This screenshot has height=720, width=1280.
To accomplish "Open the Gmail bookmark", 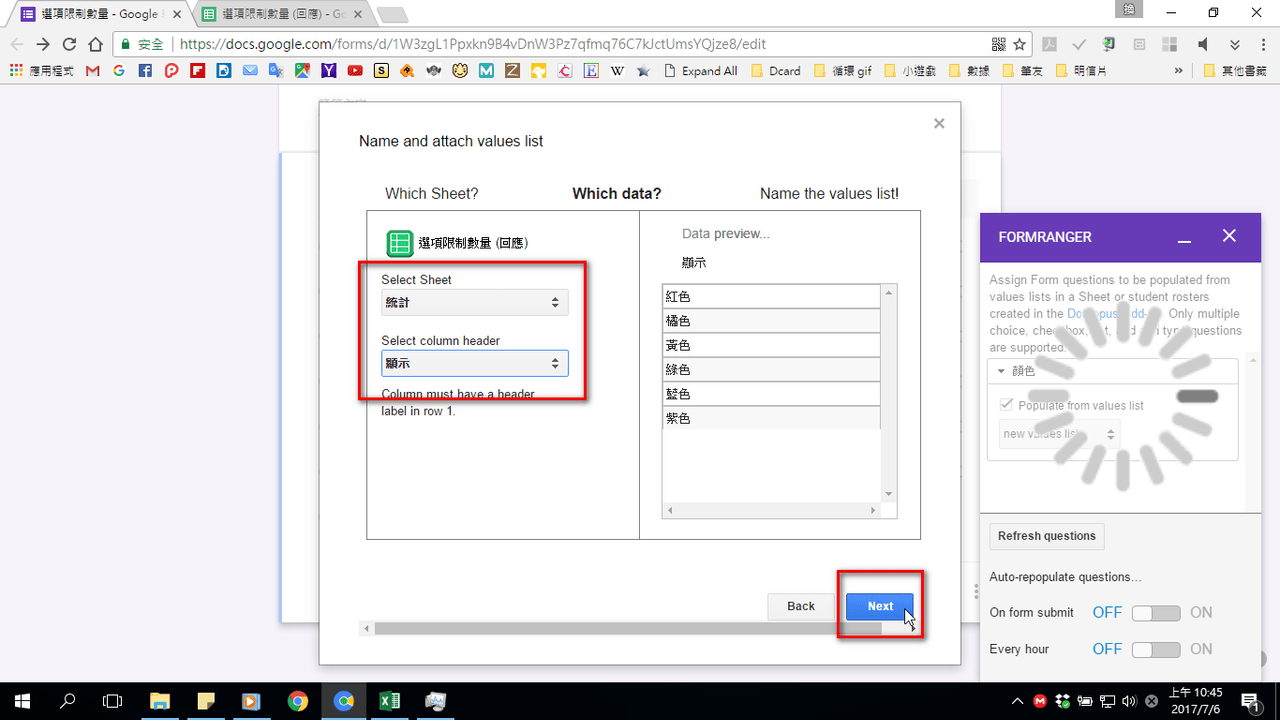I will pos(93,71).
